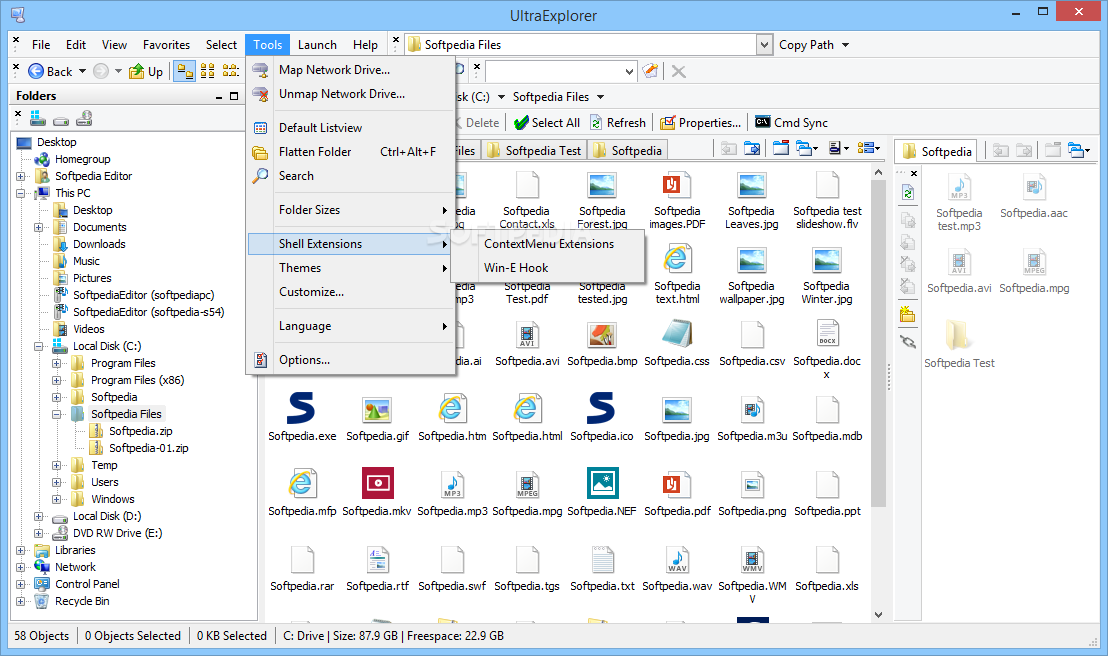Switch to Softpedia tab in main pane

coord(627,150)
